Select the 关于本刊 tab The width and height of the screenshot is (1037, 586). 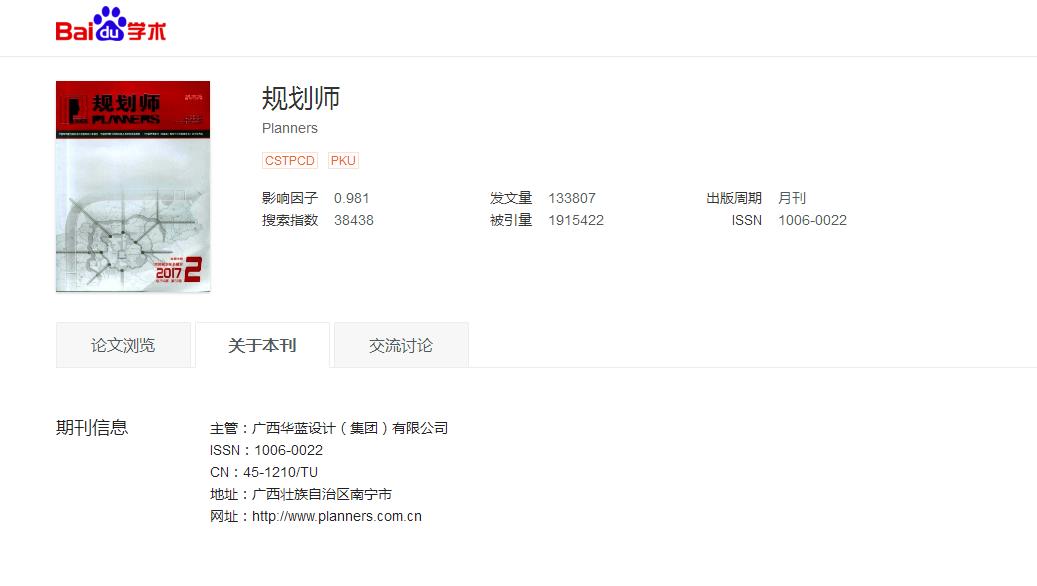pos(262,345)
